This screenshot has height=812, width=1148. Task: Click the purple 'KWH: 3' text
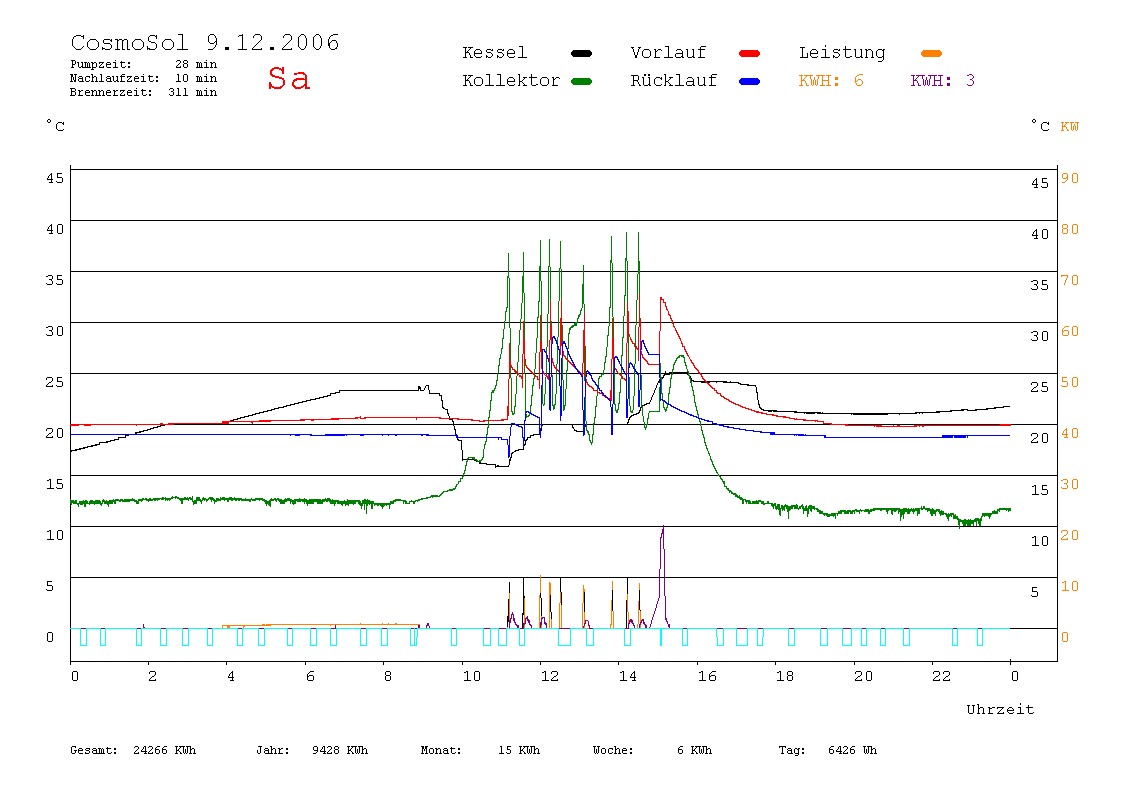943,81
